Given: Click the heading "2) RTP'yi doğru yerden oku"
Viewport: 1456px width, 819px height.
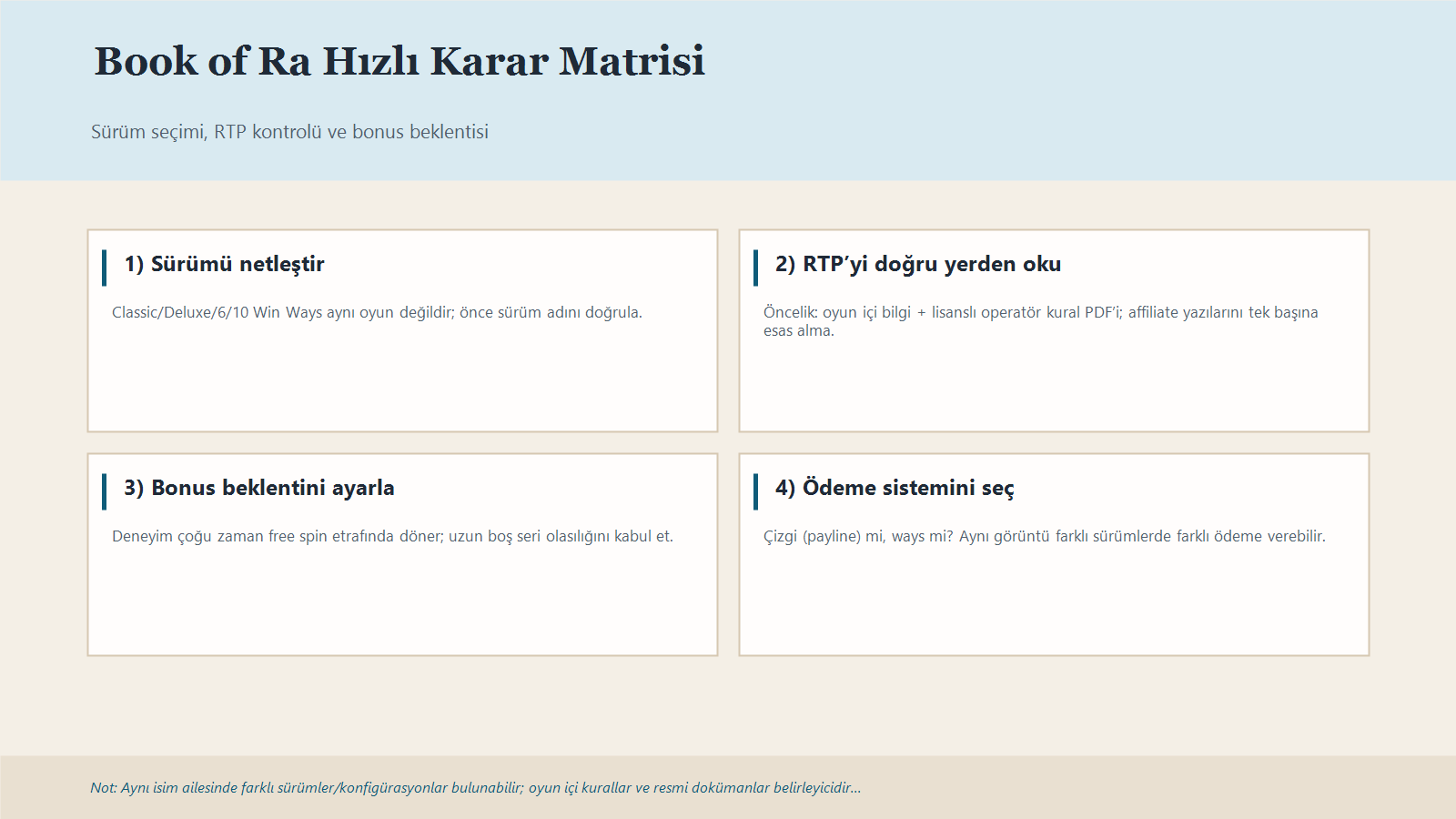Looking at the screenshot, I should (x=918, y=265).
